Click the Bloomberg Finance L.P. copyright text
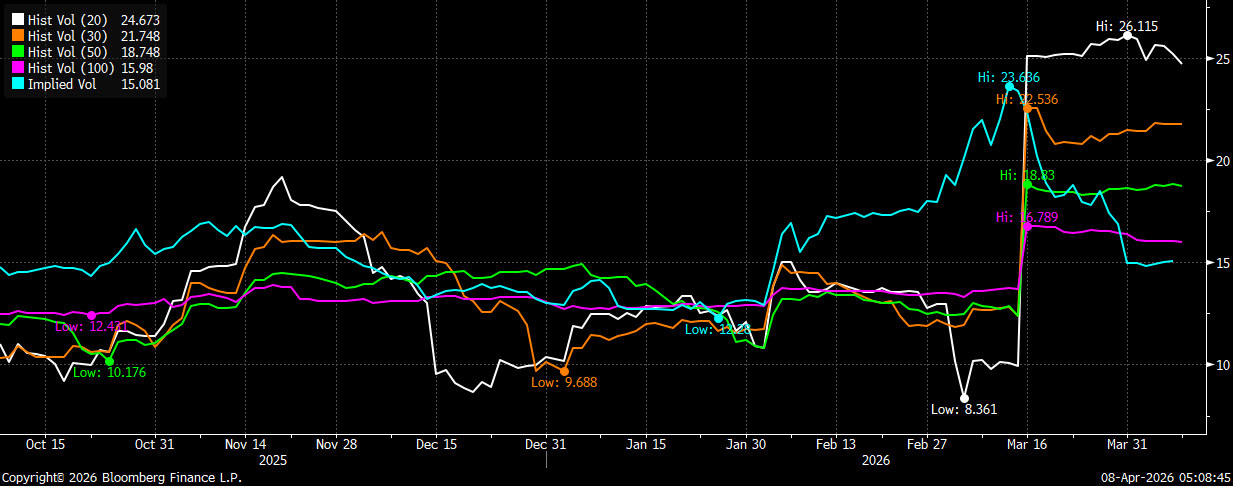 (x=179, y=478)
